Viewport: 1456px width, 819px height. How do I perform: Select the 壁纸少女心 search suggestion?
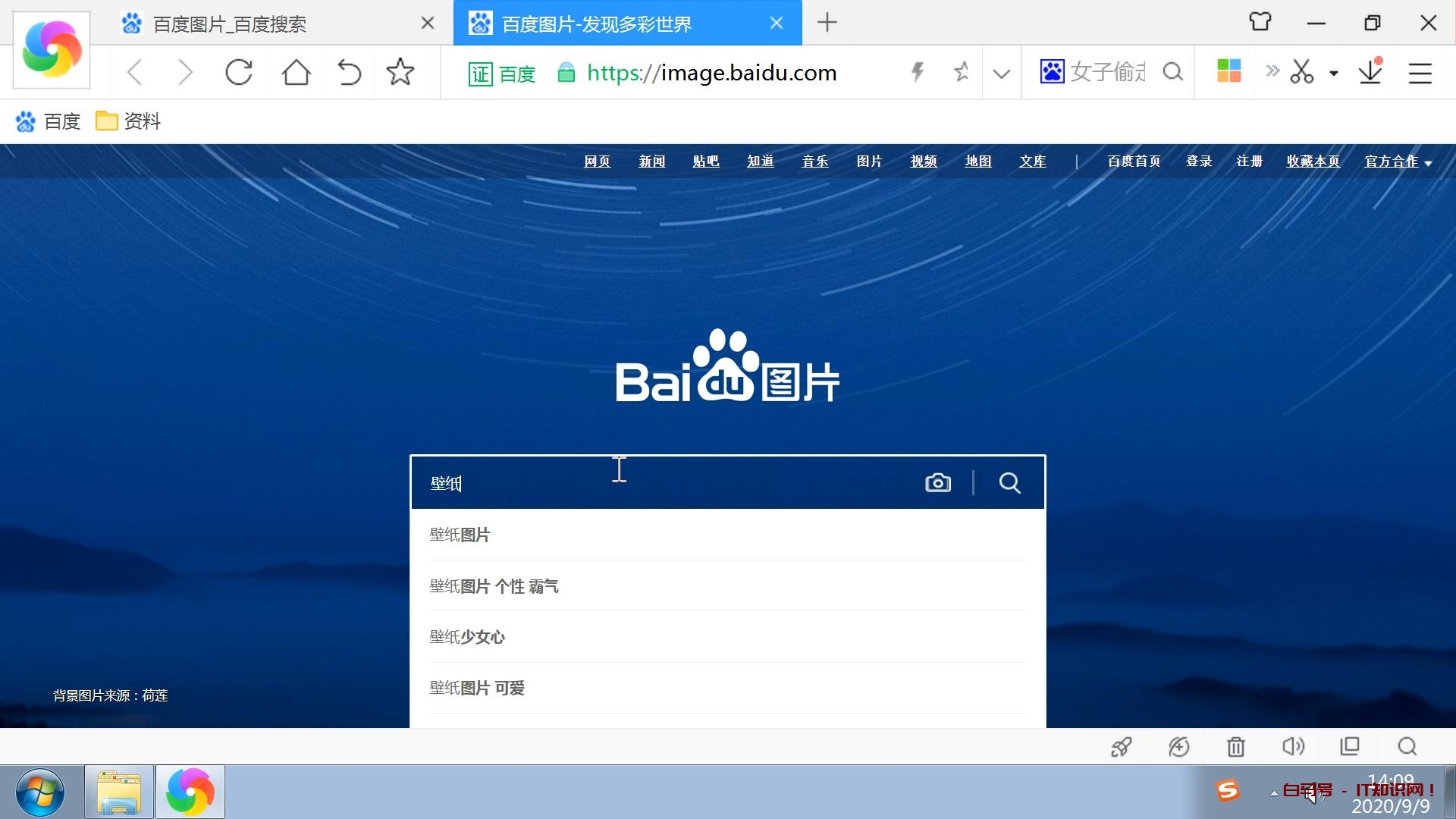[467, 637]
